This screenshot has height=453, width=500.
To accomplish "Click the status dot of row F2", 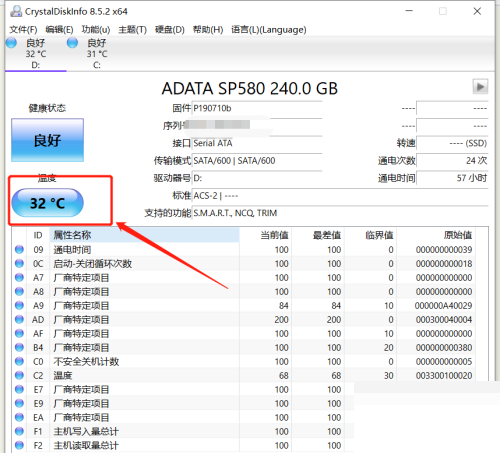I will click(19, 445).
